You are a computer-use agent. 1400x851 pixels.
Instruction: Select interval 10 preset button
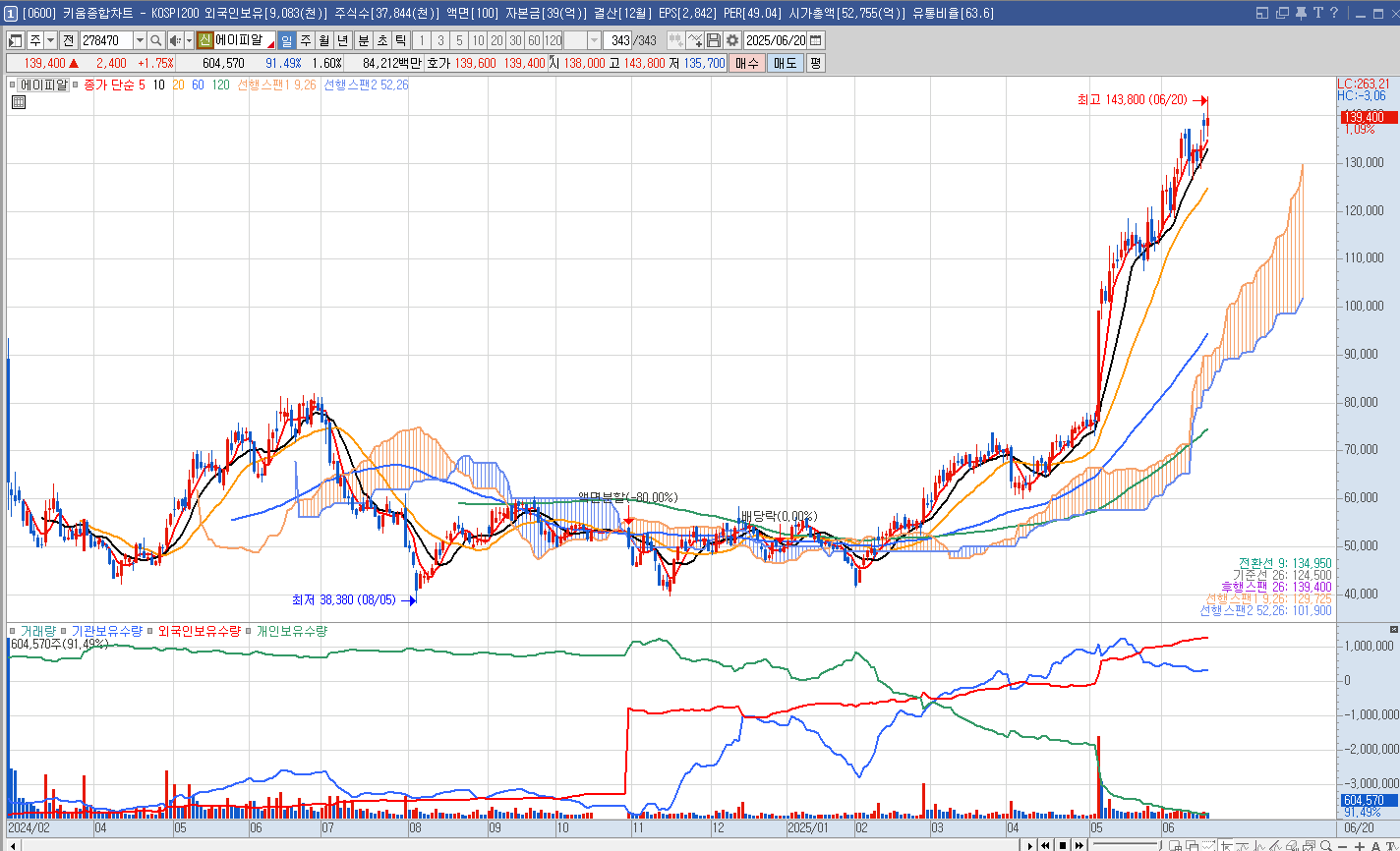478,40
